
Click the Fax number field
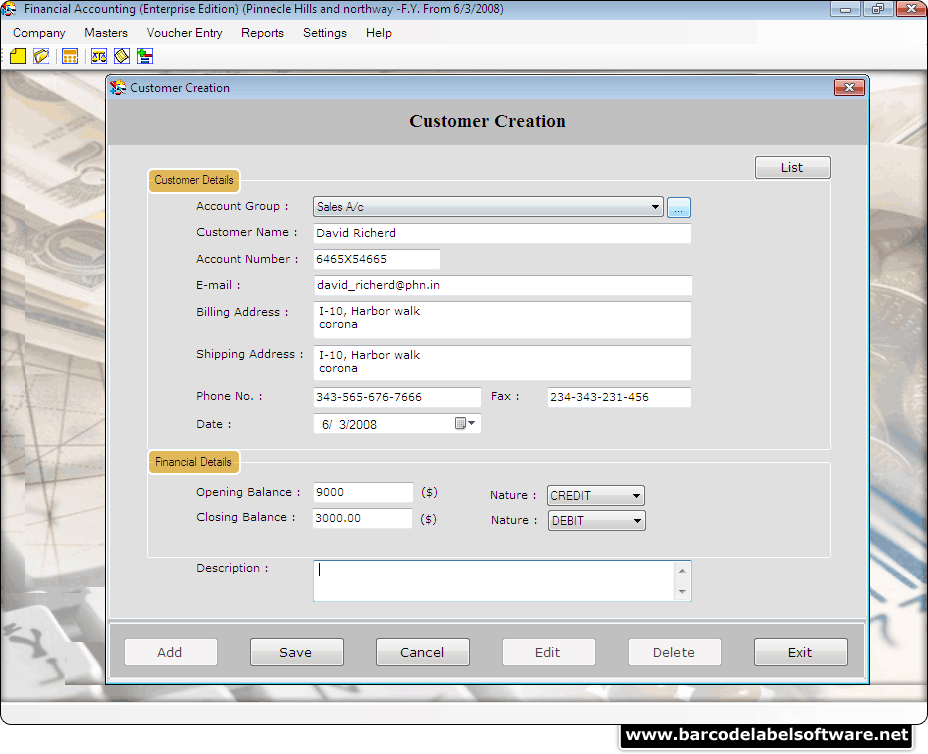(x=619, y=397)
